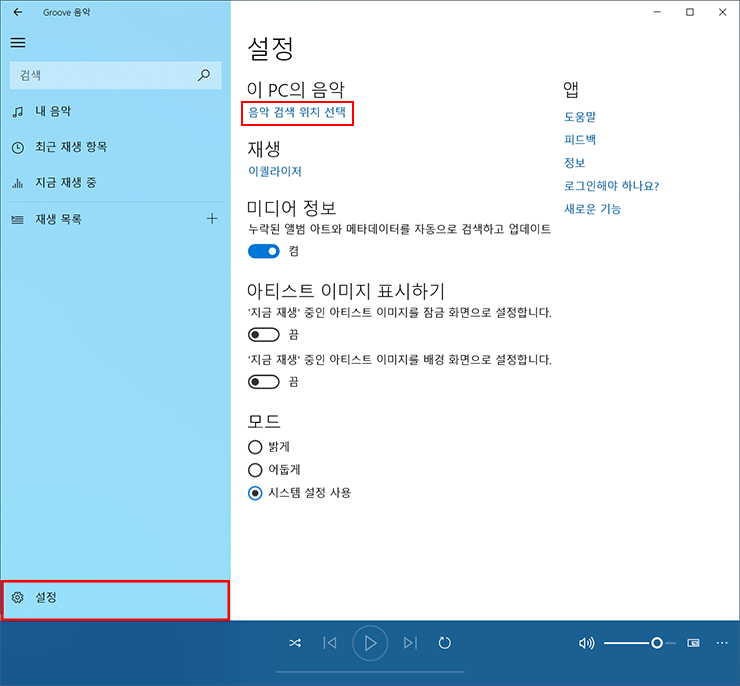This screenshot has width=740, height=686.
Task: Open the hamburger navigation menu
Action: (18, 43)
